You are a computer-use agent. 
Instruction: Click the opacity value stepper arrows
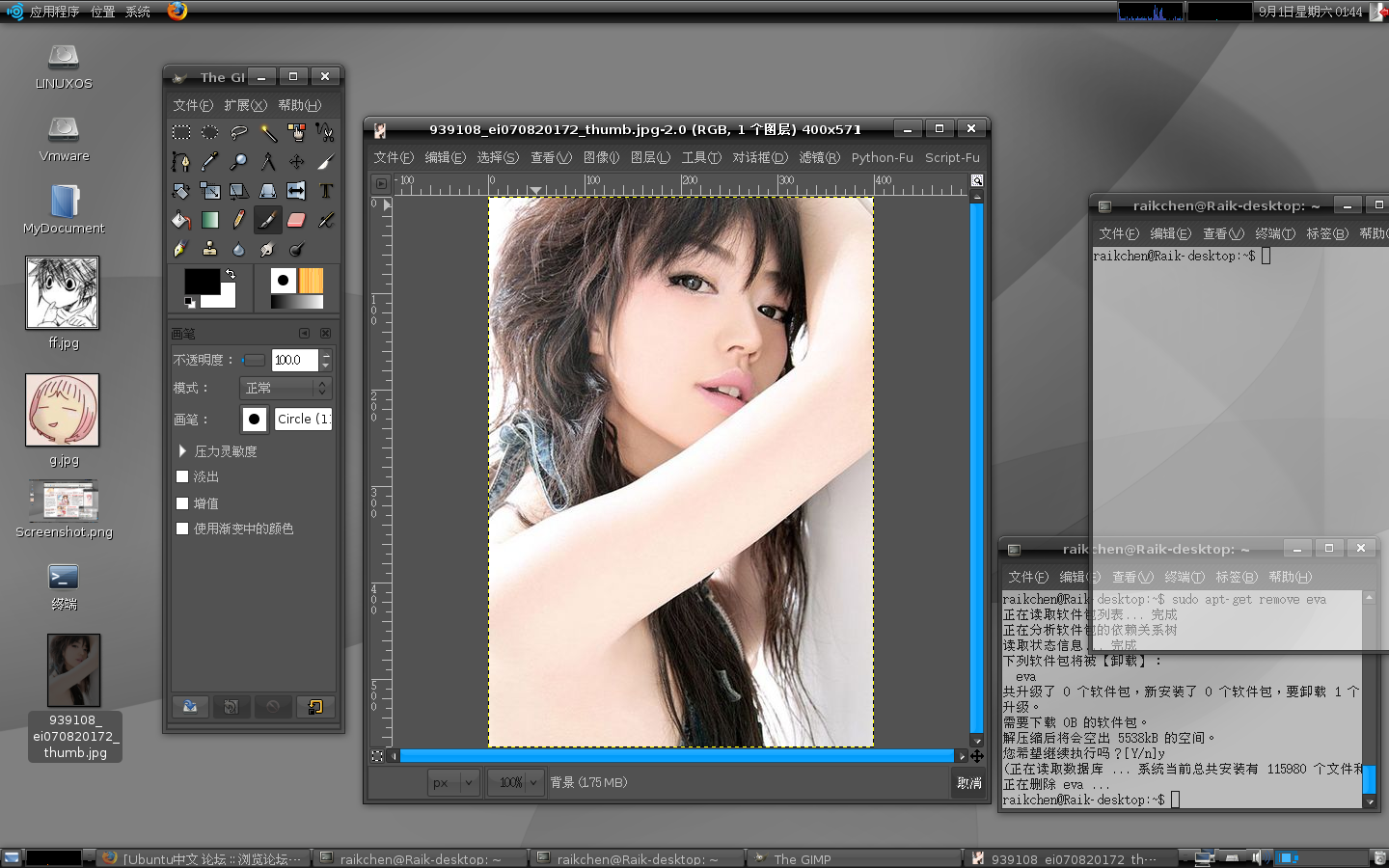pyautogui.click(x=326, y=360)
